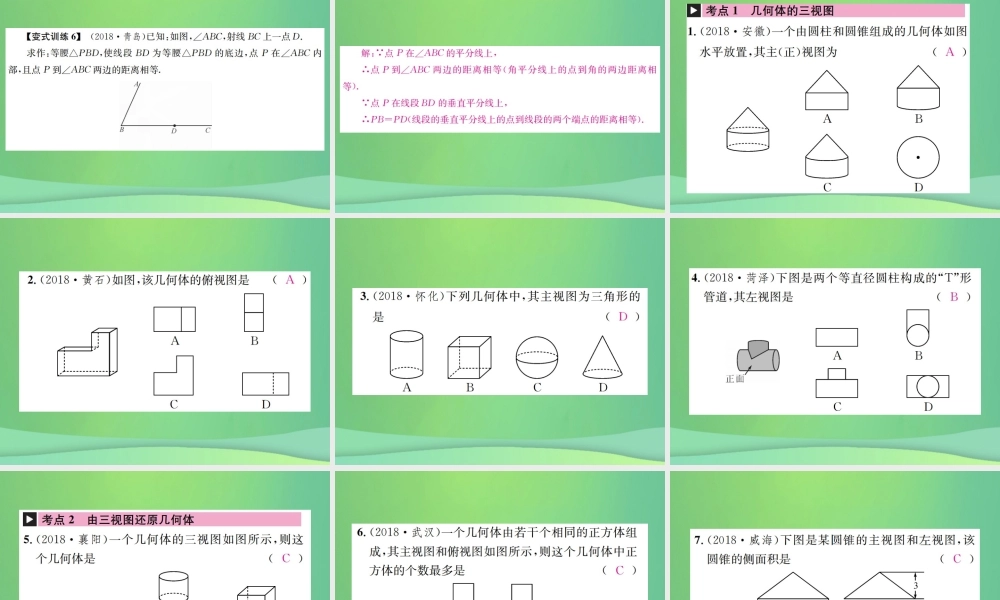Choose option A figure in question 1

827,90
